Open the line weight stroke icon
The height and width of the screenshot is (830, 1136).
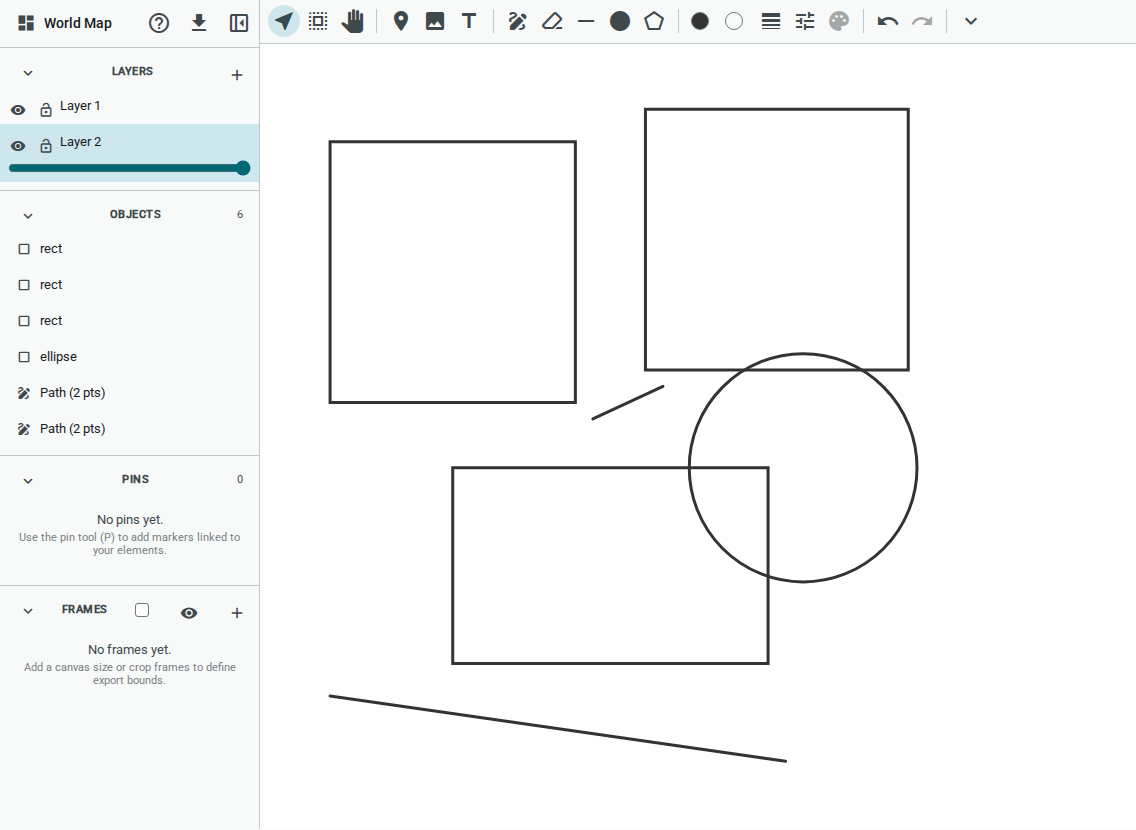[771, 21]
